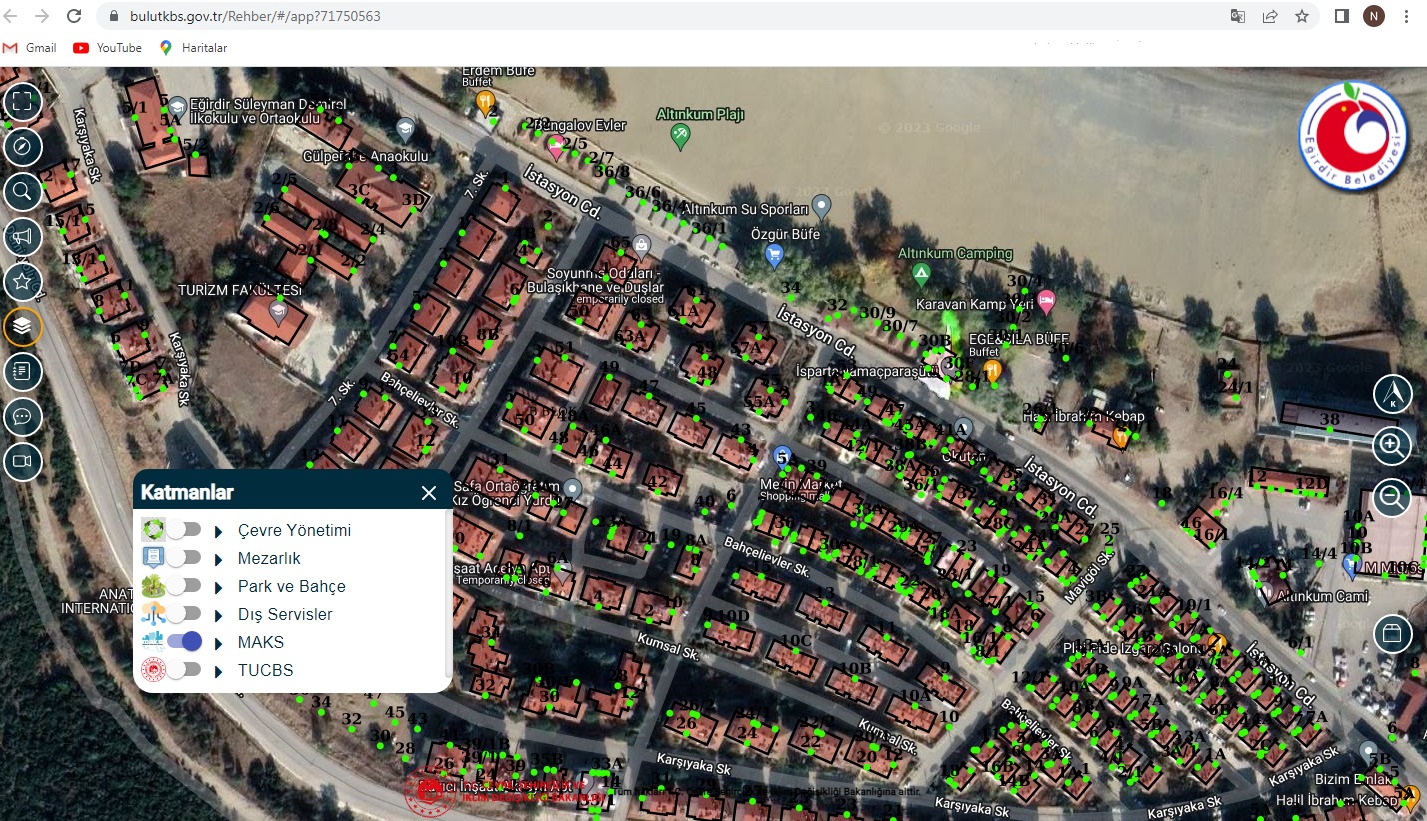Open the map search magnifier tool

[23, 191]
